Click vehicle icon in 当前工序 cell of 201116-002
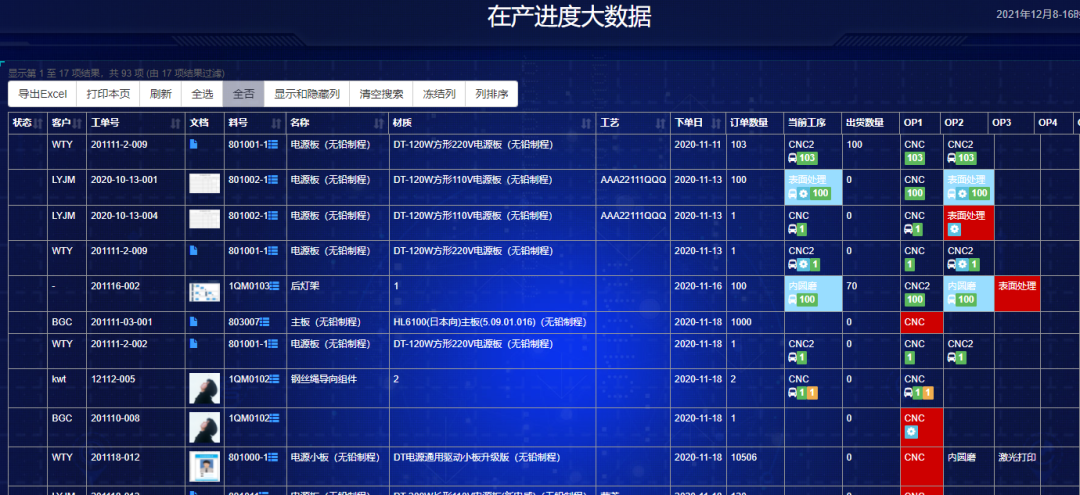The width and height of the screenshot is (1080, 495). (x=793, y=299)
